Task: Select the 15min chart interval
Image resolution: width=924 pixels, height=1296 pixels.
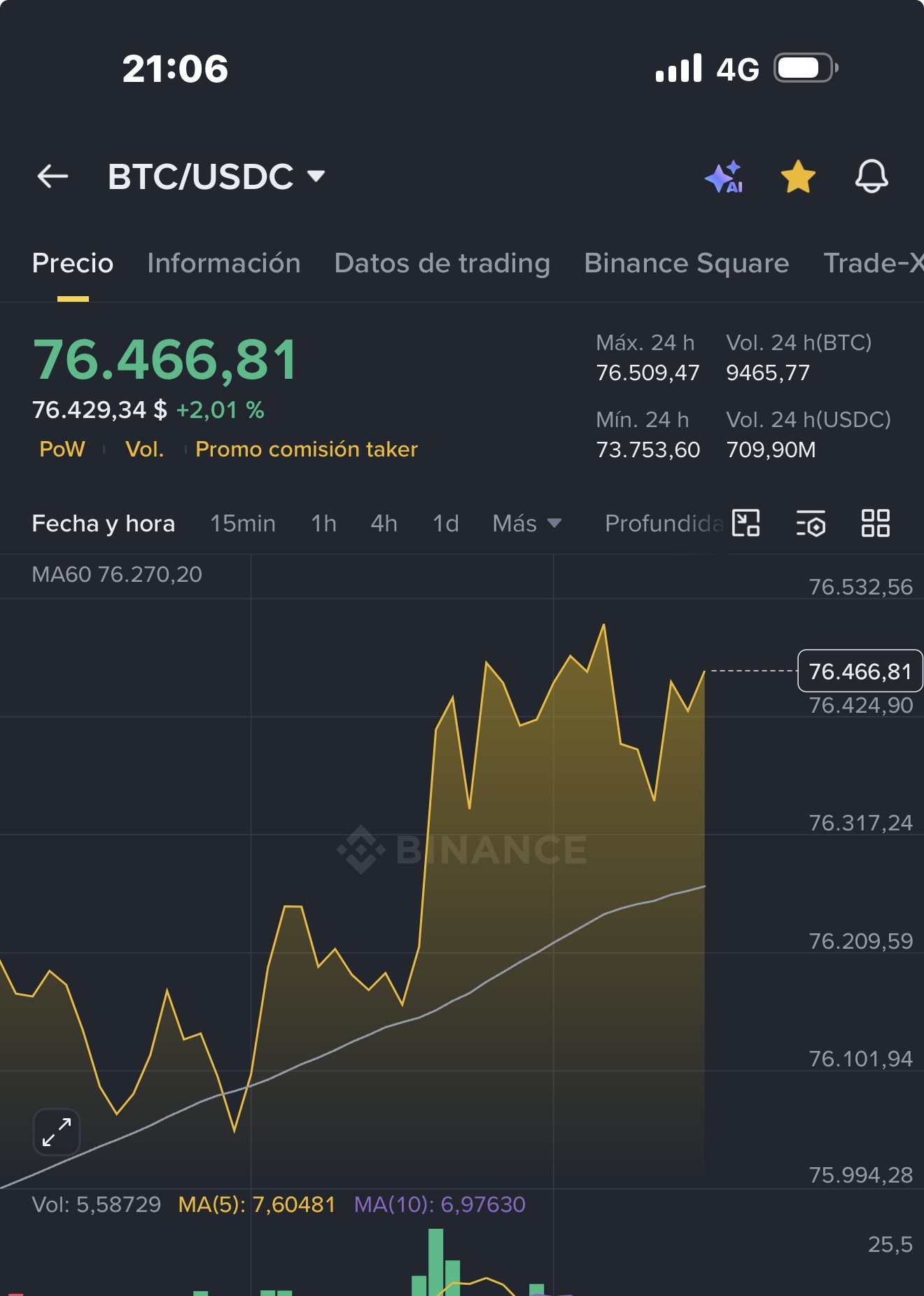Action: tap(242, 523)
